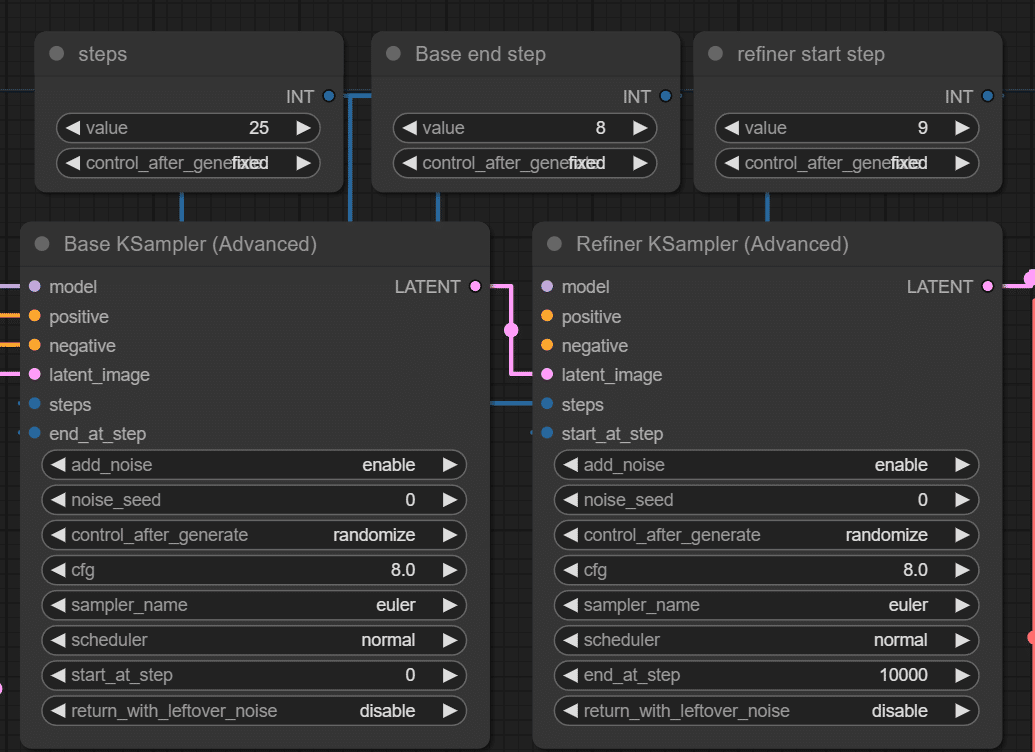
Task: Click the LATENT output socket on Base KSampler
Action: coord(474,287)
